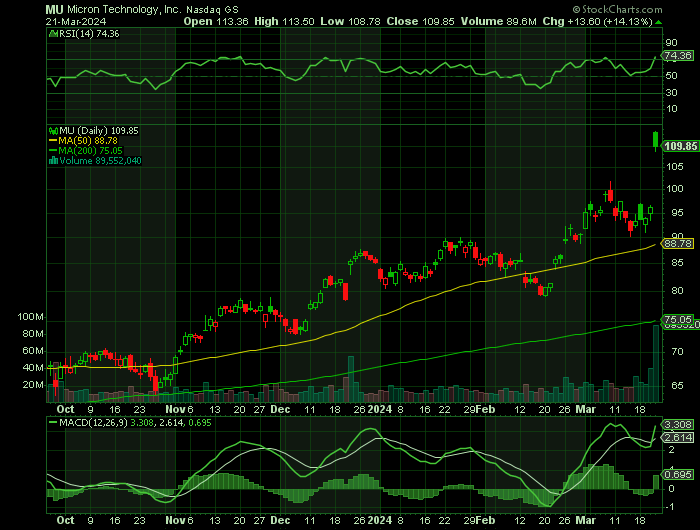Click the Volume 89,552,040 legend entry
The image size is (700, 530).
(x=100, y=161)
